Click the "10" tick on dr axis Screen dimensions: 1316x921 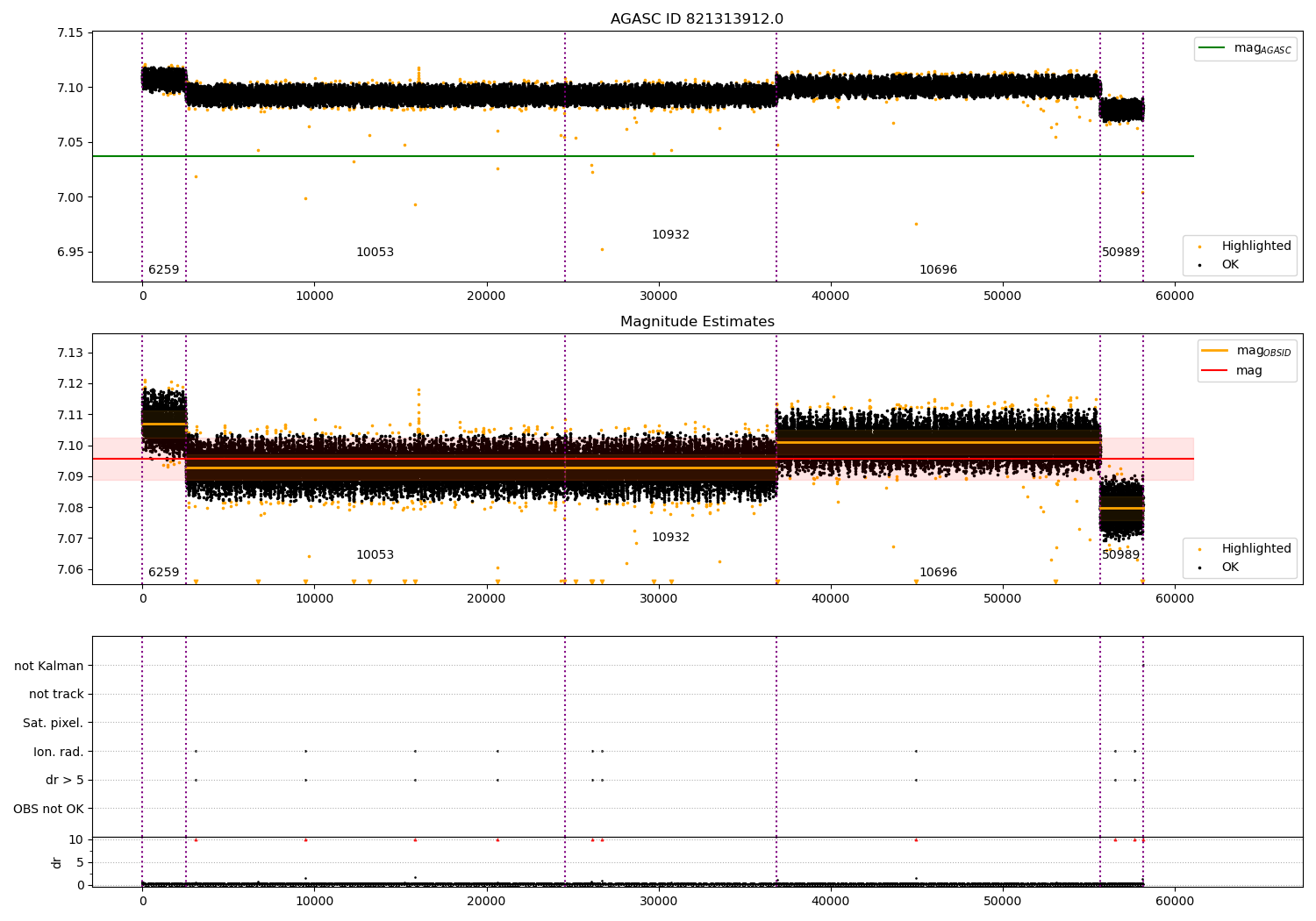pyautogui.click(x=76, y=840)
